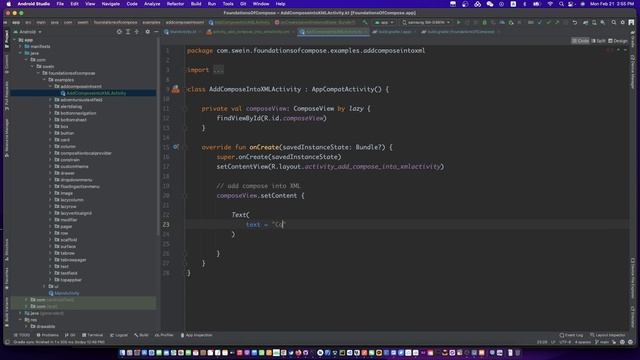Place the cursor on the setContentView line
The height and width of the screenshot is (360, 640).
point(330,167)
